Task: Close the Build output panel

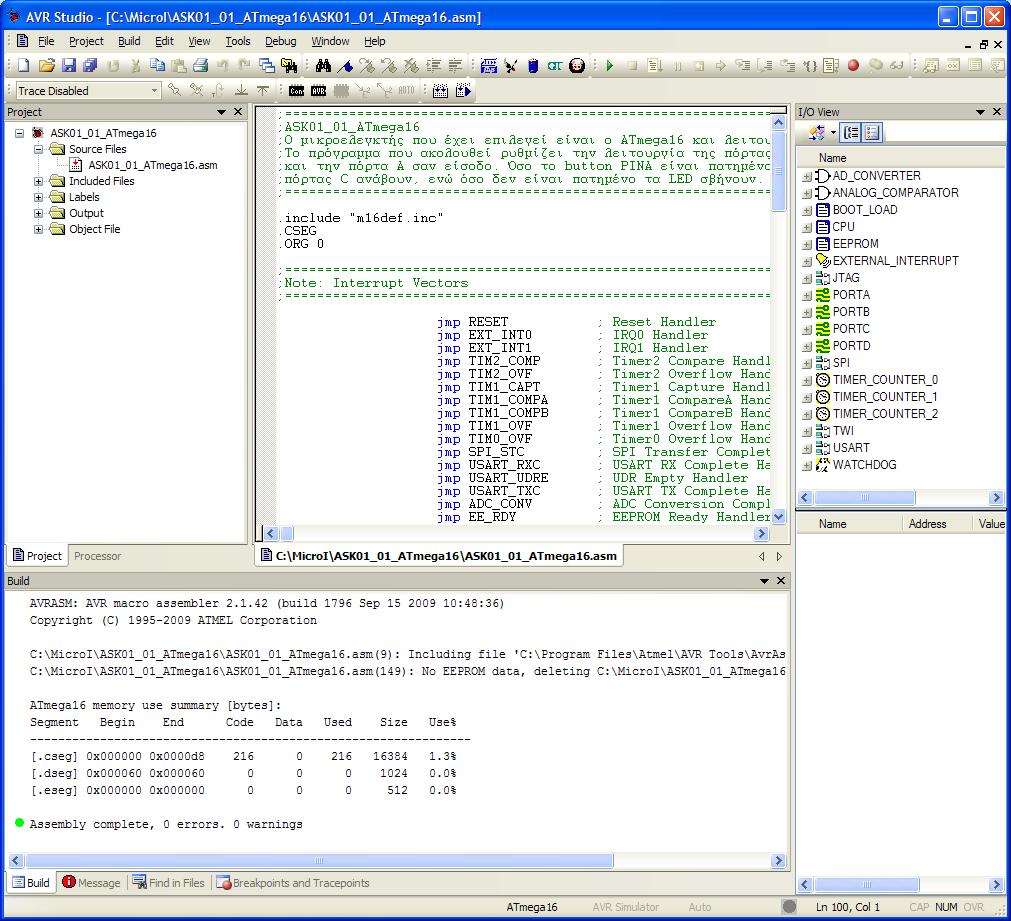Action: coord(781,581)
